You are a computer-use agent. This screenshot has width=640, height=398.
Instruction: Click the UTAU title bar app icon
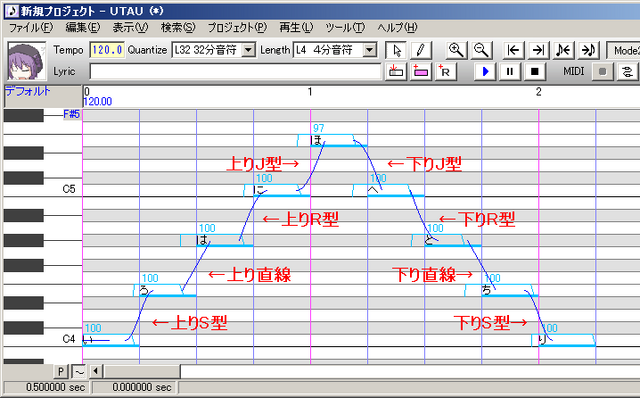[13, 11]
